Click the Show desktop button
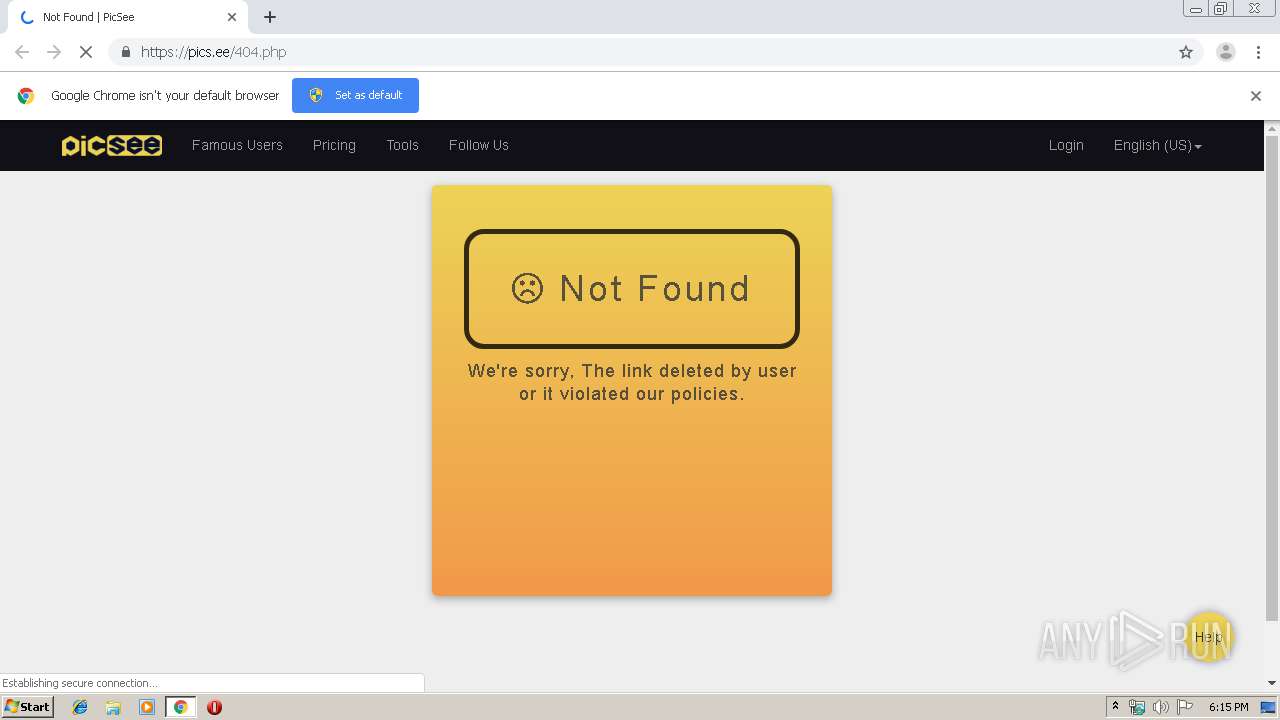Screen dimensions: 1280x720 coord(1269,707)
